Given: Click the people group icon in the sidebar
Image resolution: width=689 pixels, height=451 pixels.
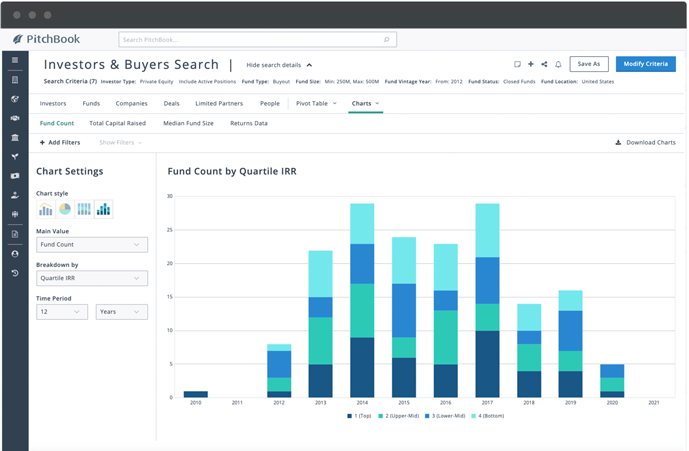Looking at the screenshot, I should pyautogui.click(x=15, y=215).
